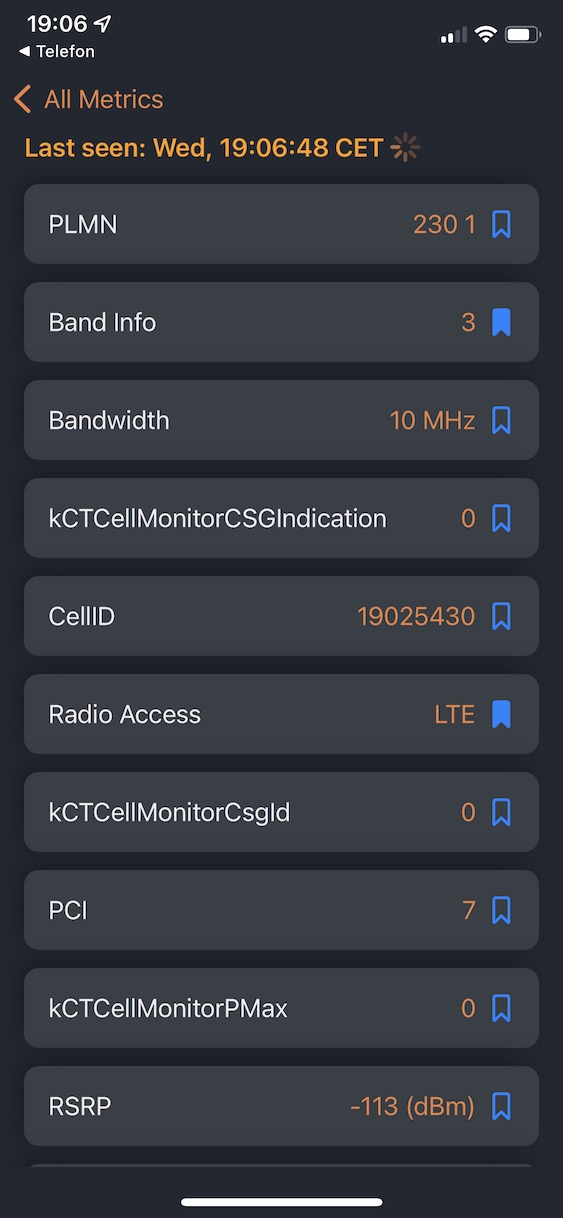Image resolution: width=563 pixels, height=1218 pixels.
Task: Bookmark the Bandwidth metric
Action: [x=502, y=420]
